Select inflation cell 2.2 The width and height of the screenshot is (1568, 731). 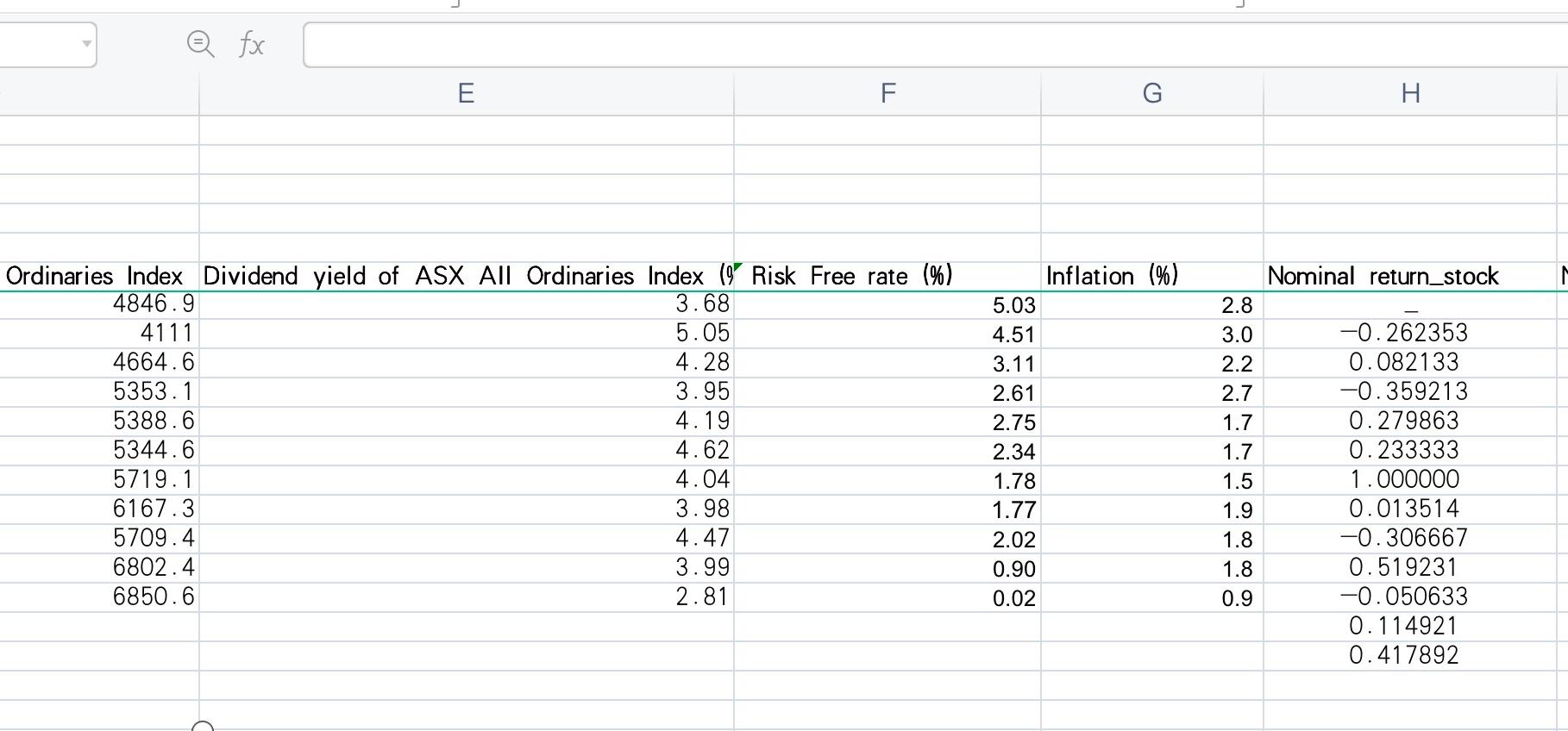1152,363
